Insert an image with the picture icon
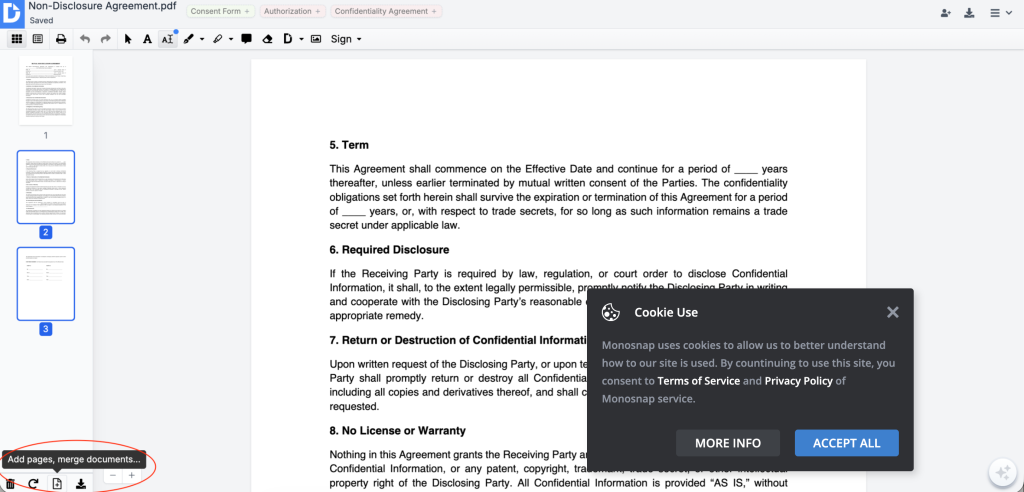This screenshot has width=1024, height=492. point(316,39)
